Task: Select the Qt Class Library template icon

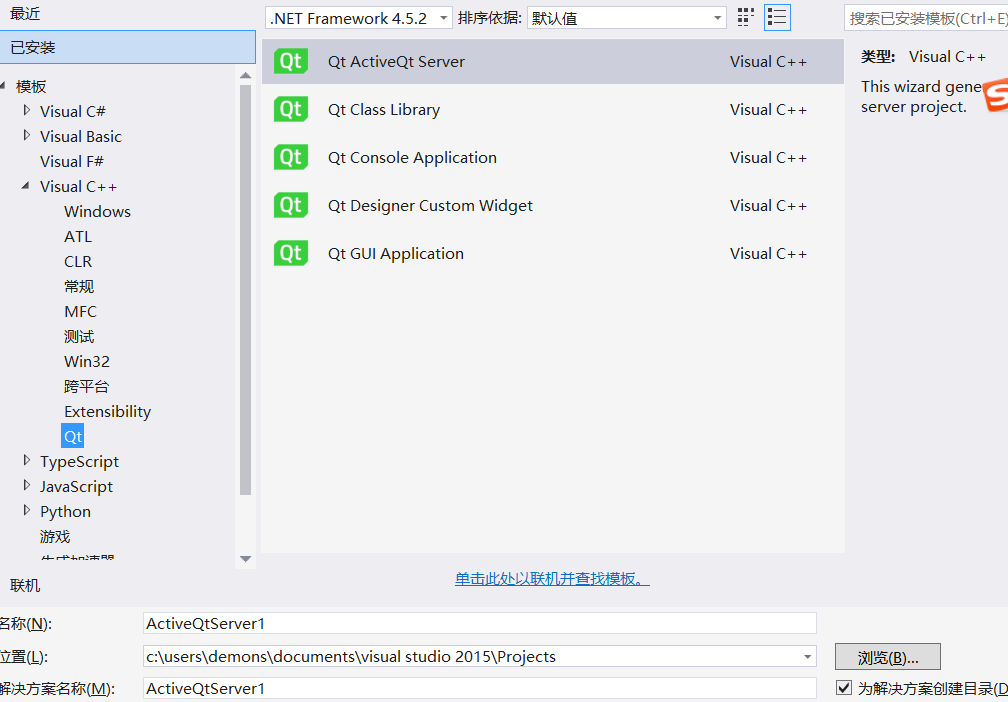Action: tap(290, 109)
